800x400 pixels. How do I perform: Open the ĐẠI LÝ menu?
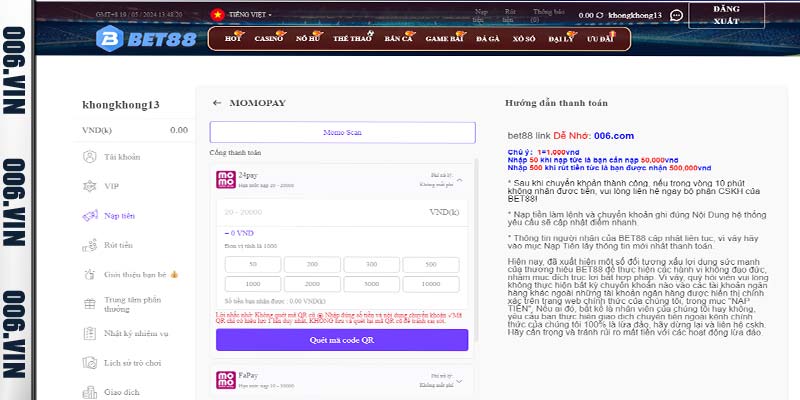(x=562, y=39)
